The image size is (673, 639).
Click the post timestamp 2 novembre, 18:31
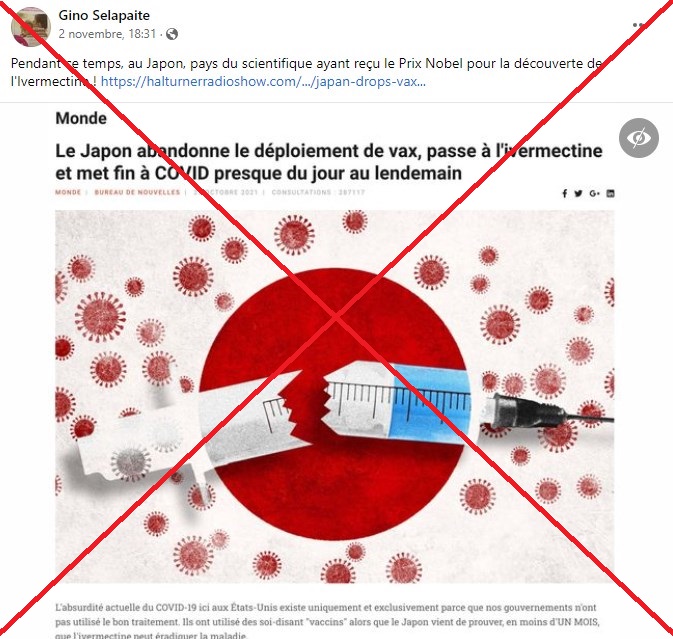(x=107, y=34)
